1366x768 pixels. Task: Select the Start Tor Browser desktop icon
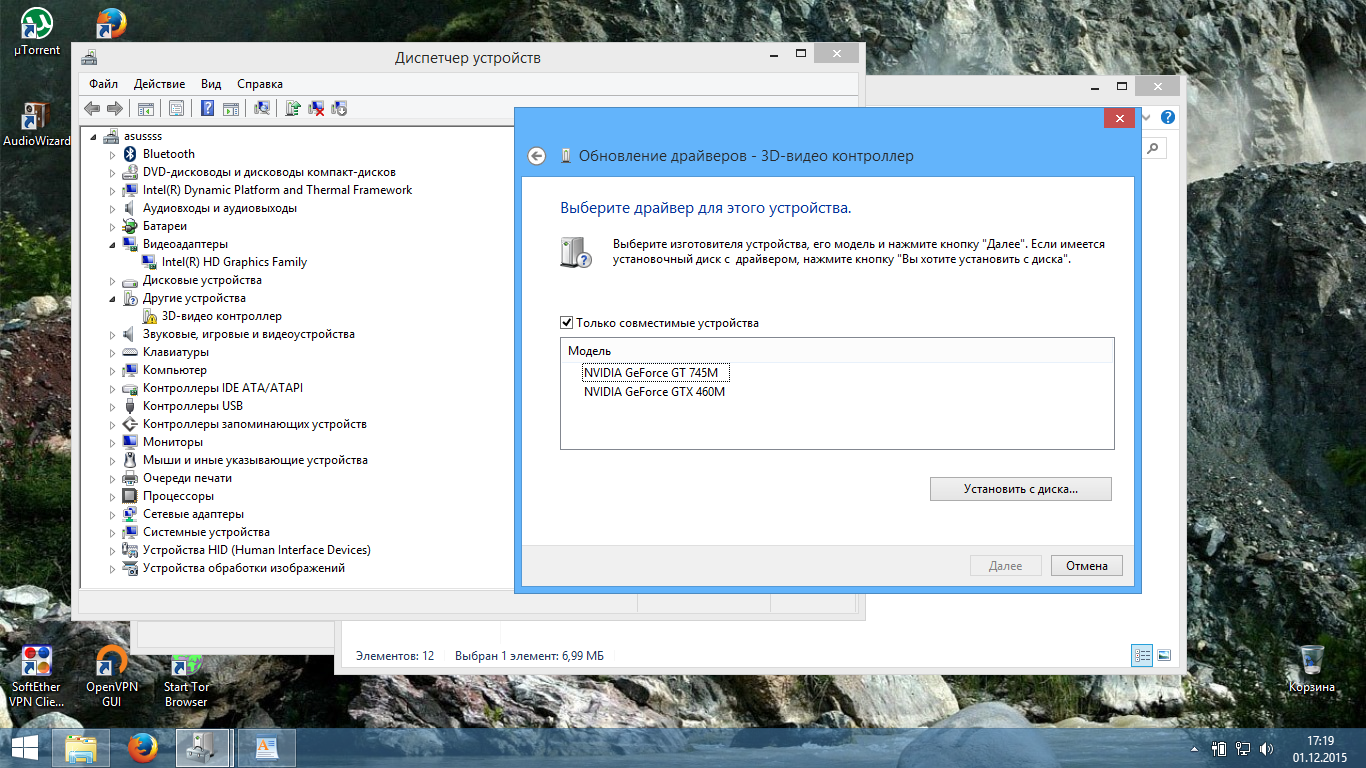coord(186,677)
